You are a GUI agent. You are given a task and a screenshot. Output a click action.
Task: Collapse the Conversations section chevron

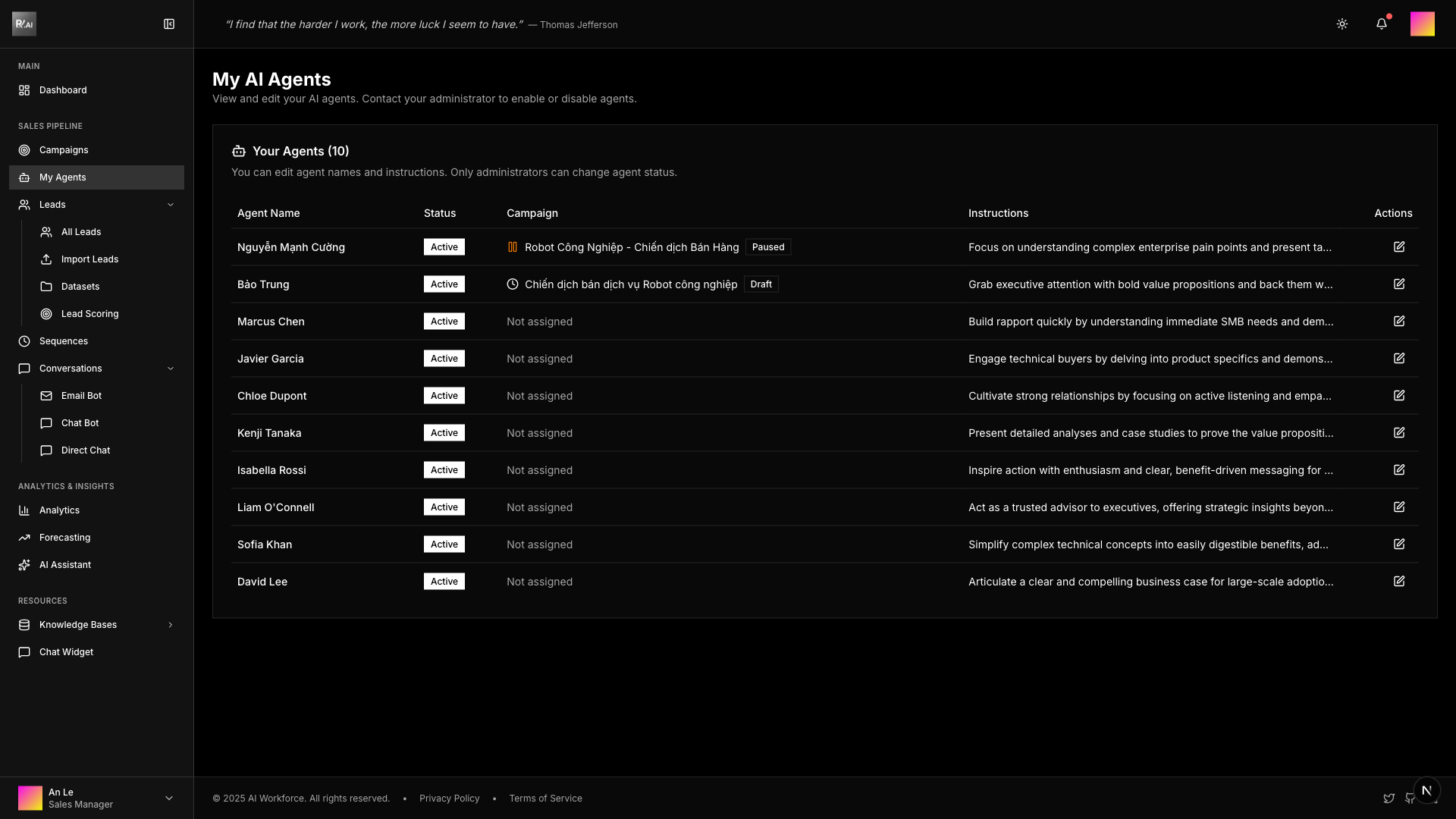[170, 369]
